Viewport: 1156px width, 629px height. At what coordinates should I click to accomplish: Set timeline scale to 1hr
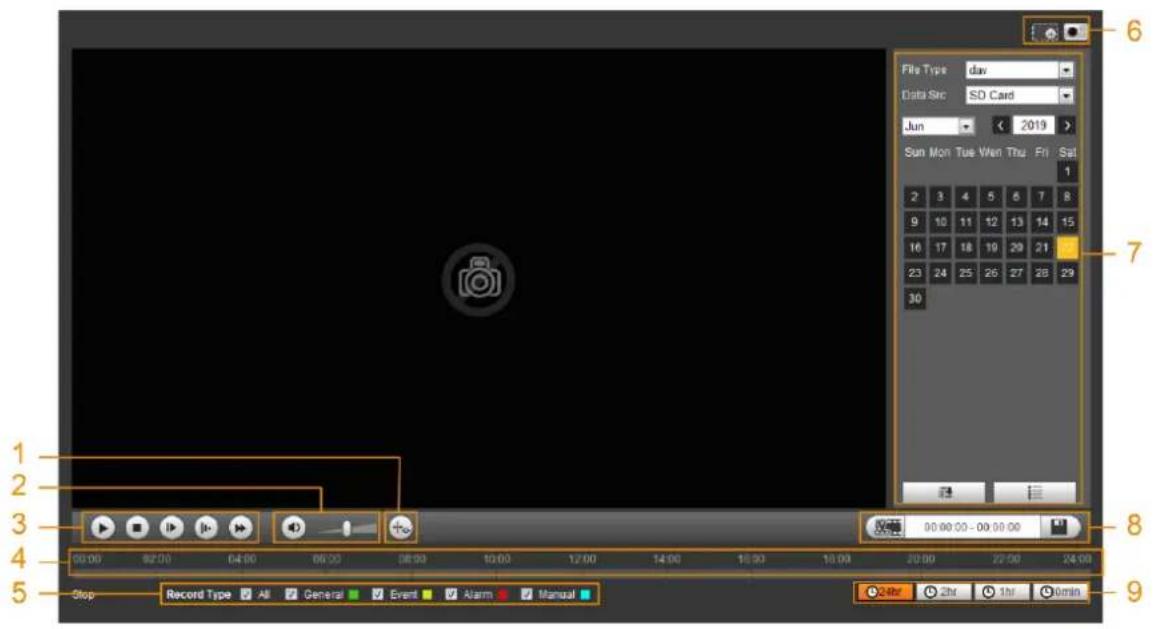point(1001,592)
